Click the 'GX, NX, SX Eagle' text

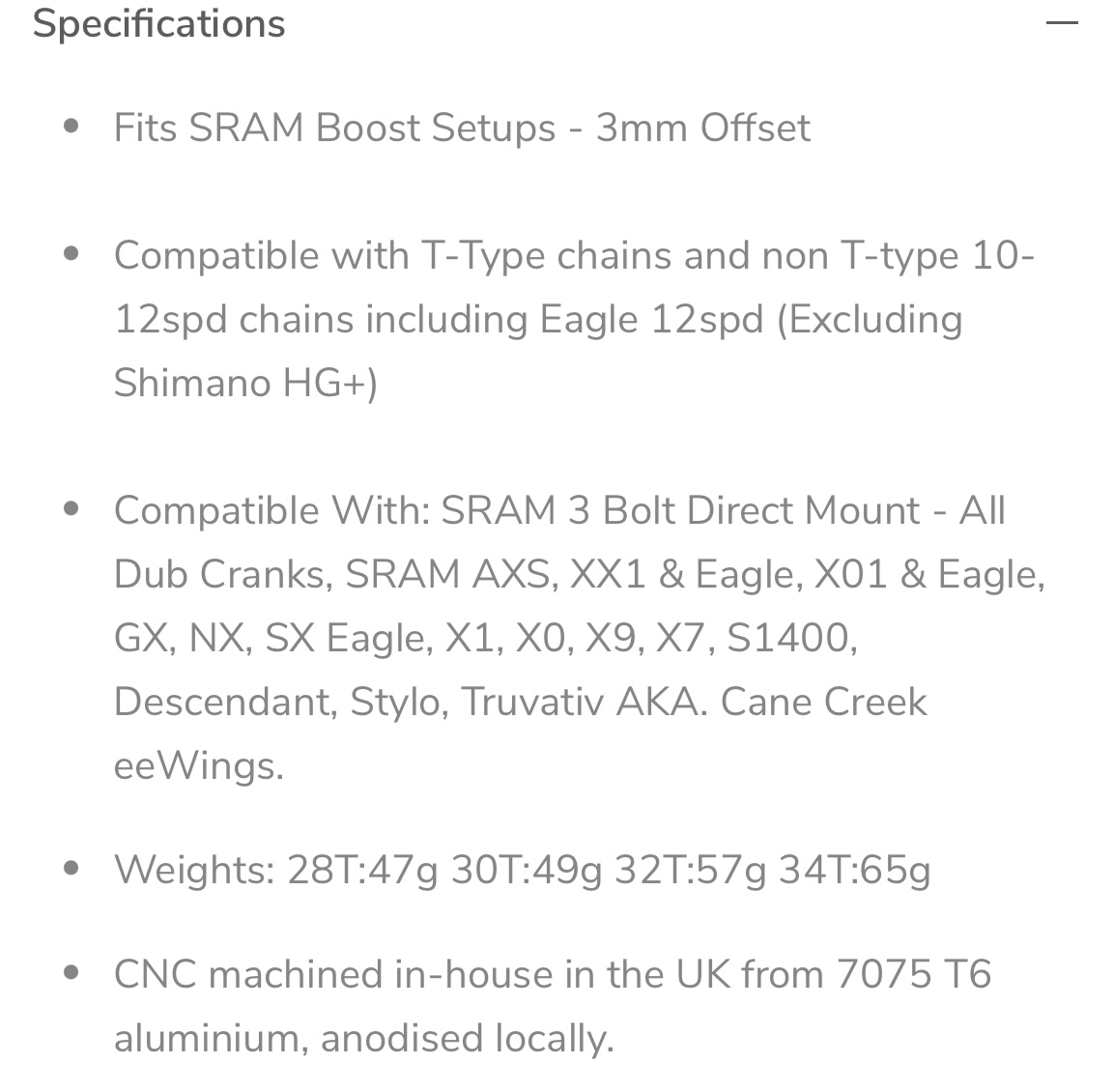[274, 638]
